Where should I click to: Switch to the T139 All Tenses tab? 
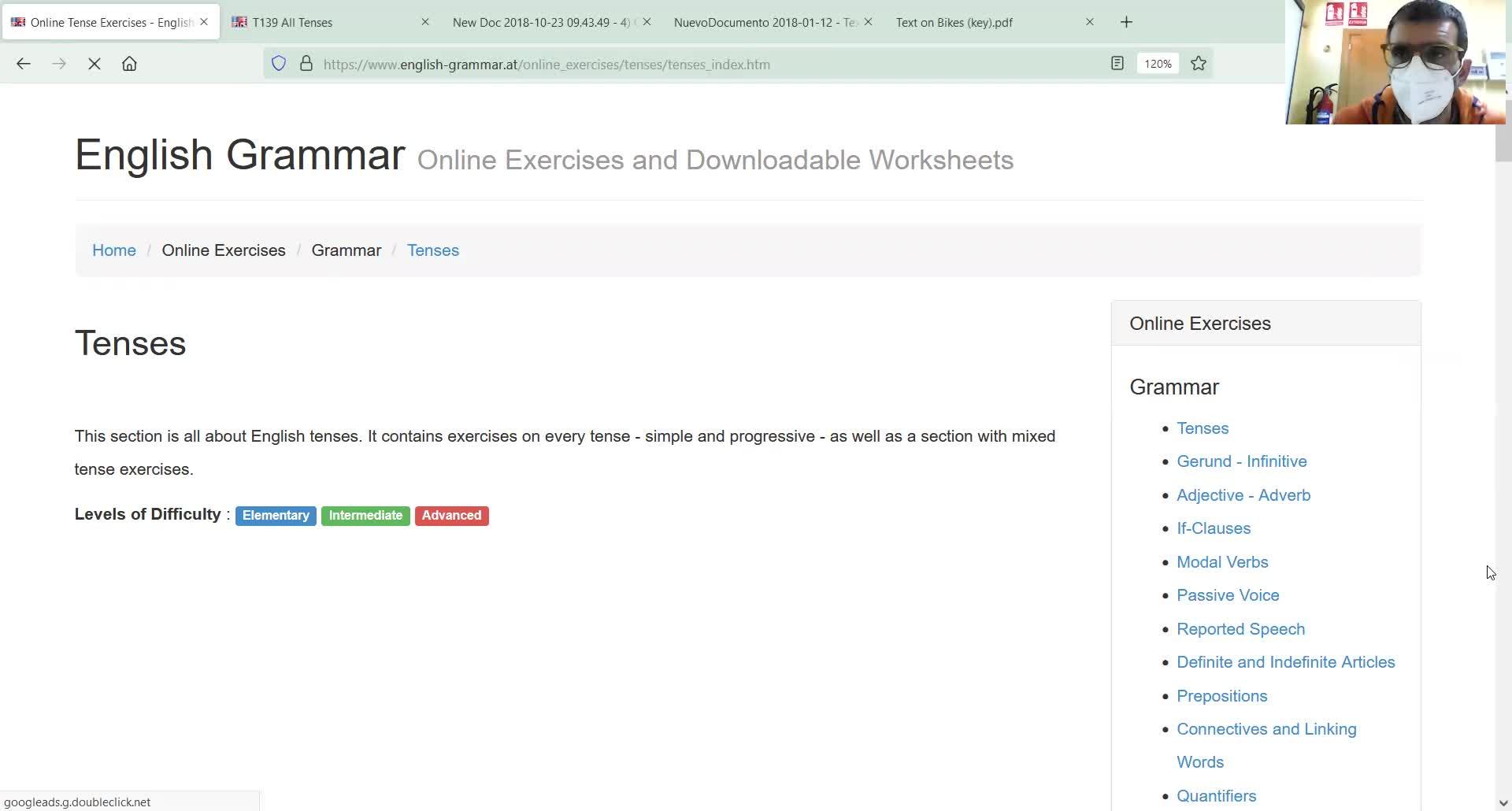[323, 22]
